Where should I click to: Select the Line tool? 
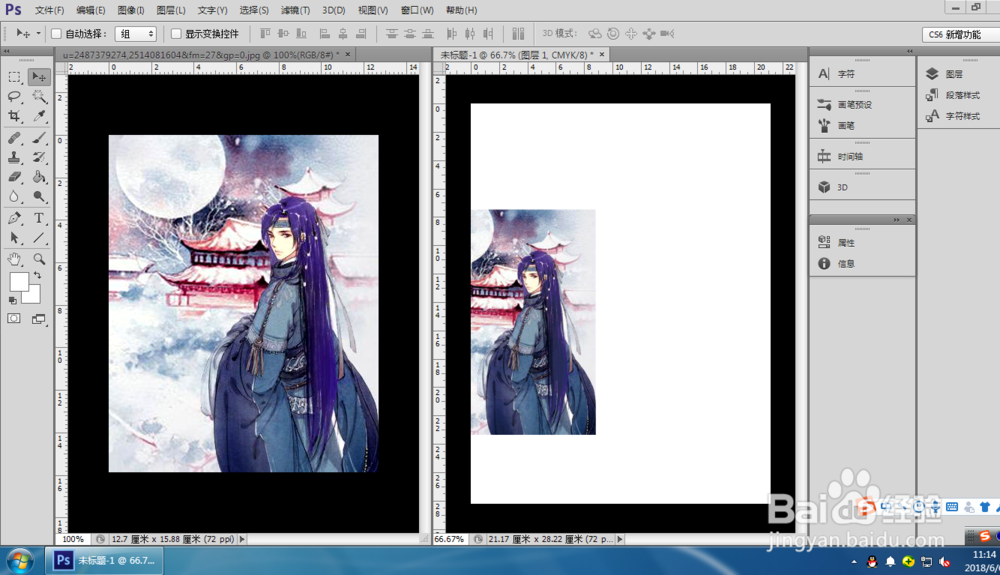coord(39,238)
